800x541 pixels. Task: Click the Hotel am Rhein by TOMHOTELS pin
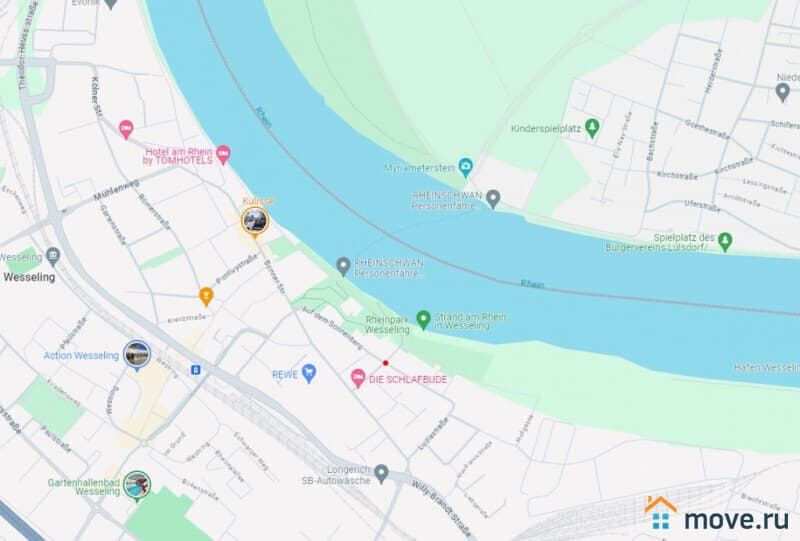(x=223, y=155)
